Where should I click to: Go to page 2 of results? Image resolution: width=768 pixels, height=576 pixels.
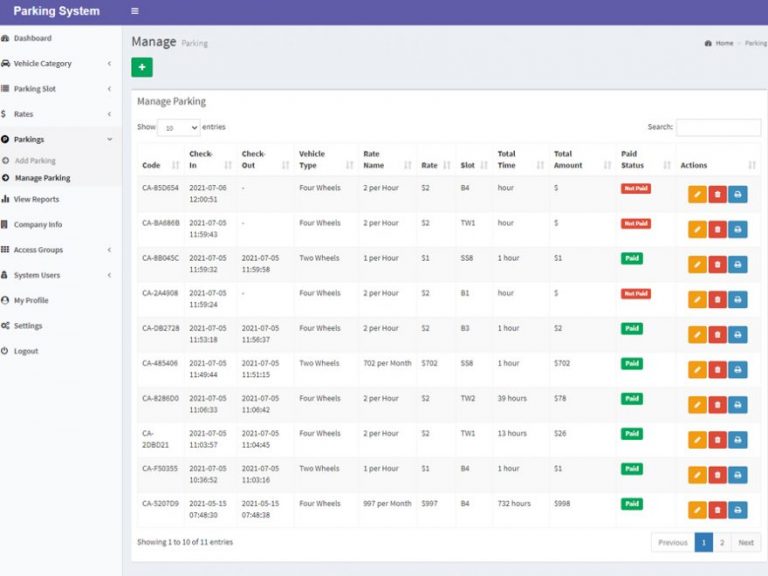click(x=722, y=542)
